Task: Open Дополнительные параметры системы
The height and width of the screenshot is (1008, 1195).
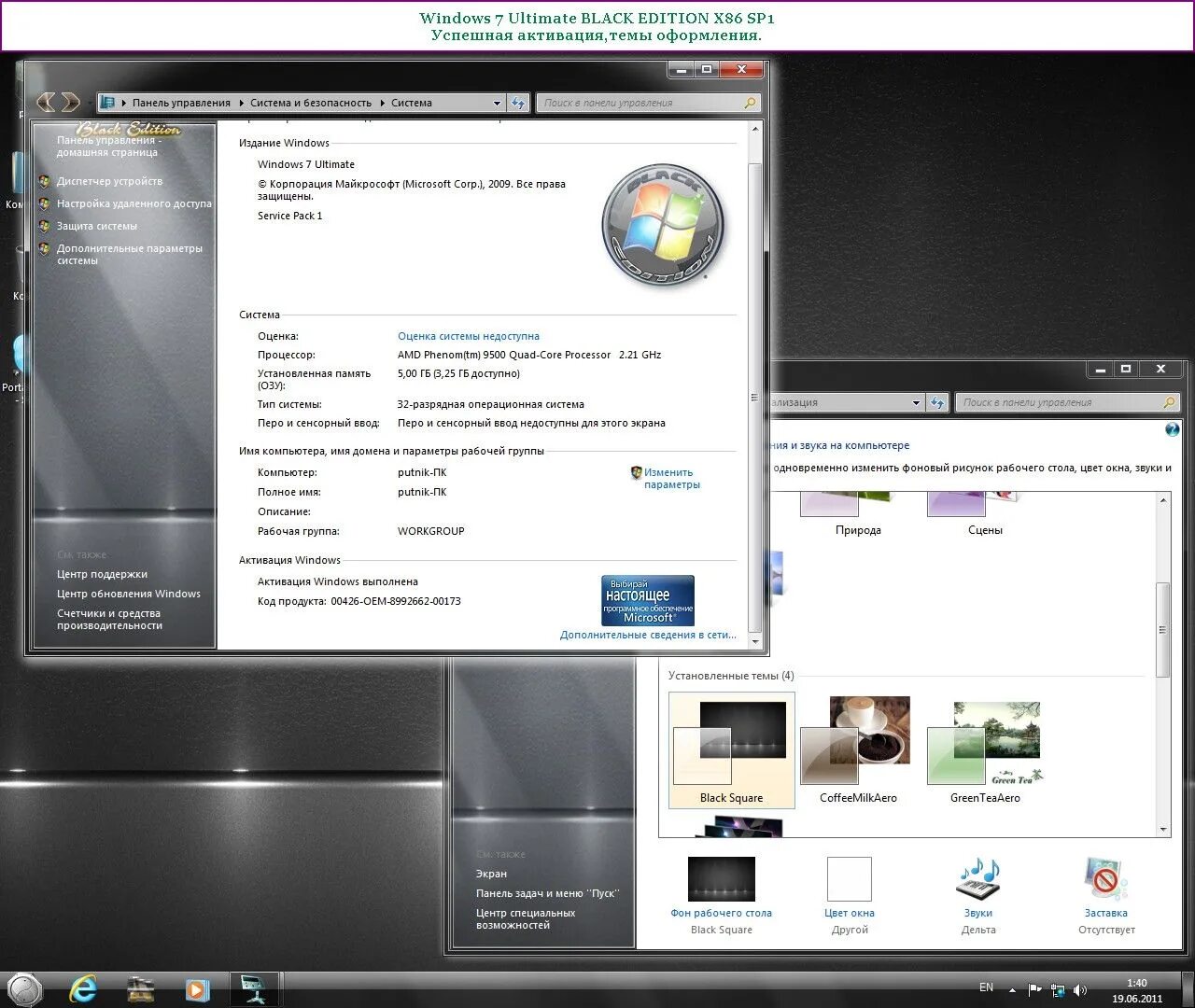Action: pyautogui.click(x=129, y=254)
